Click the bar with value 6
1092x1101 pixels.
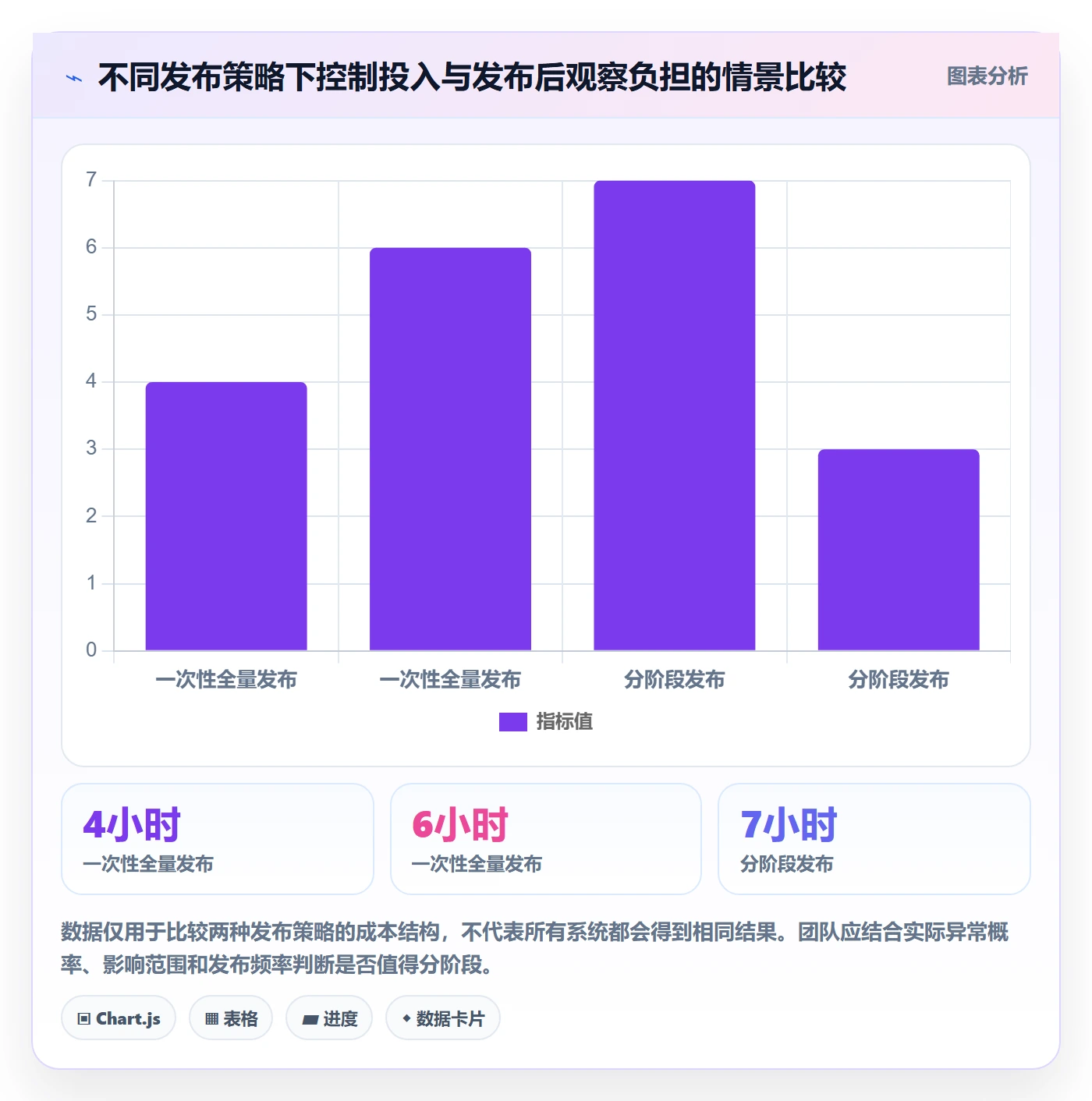(x=450, y=449)
